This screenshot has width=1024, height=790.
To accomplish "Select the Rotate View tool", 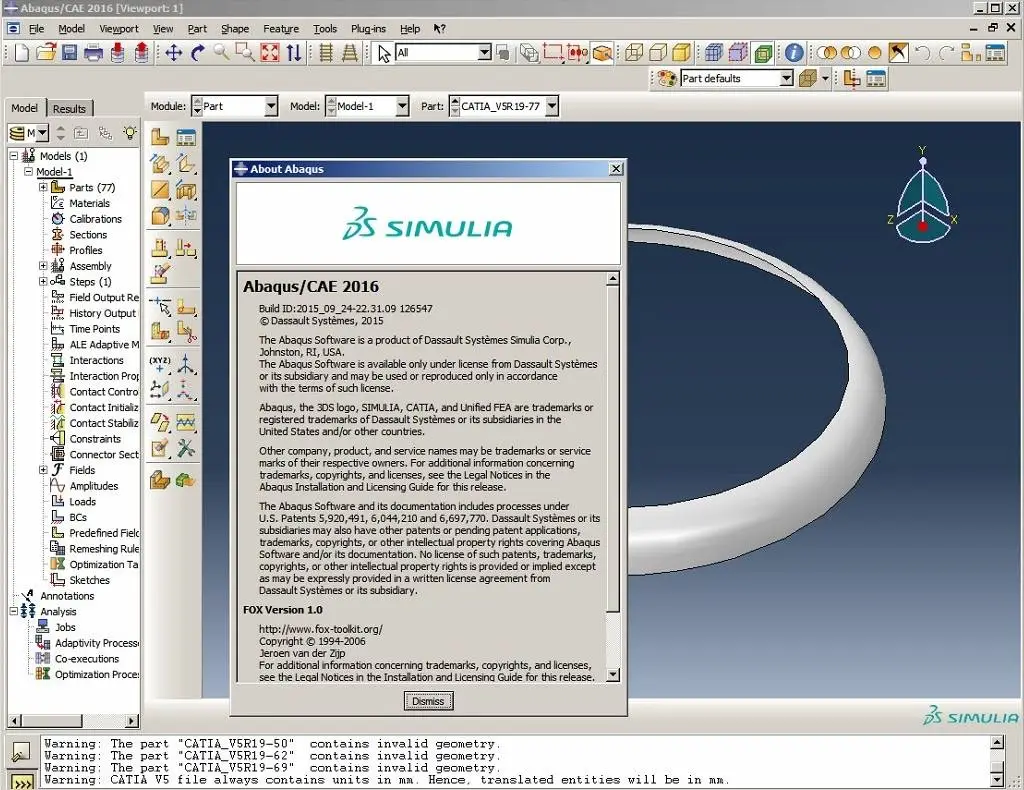I will (x=197, y=50).
